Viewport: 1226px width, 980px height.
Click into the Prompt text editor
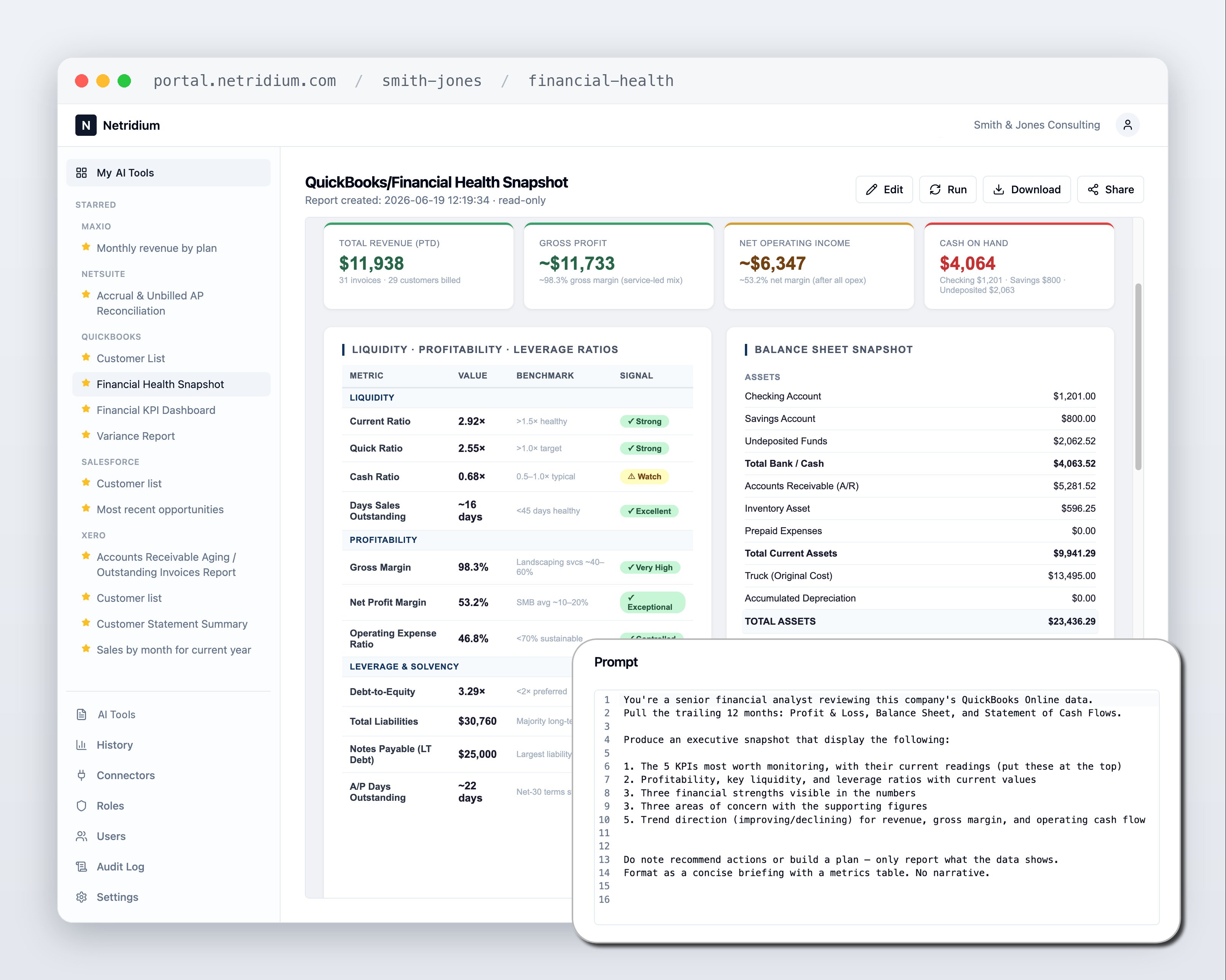[x=876, y=807]
